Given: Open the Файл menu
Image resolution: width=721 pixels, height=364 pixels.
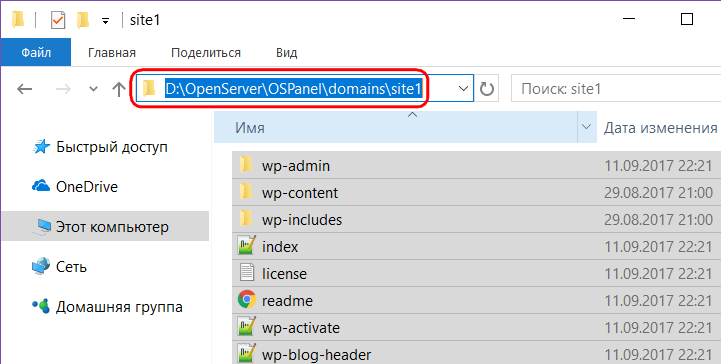Looking at the screenshot, I should click(36, 52).
